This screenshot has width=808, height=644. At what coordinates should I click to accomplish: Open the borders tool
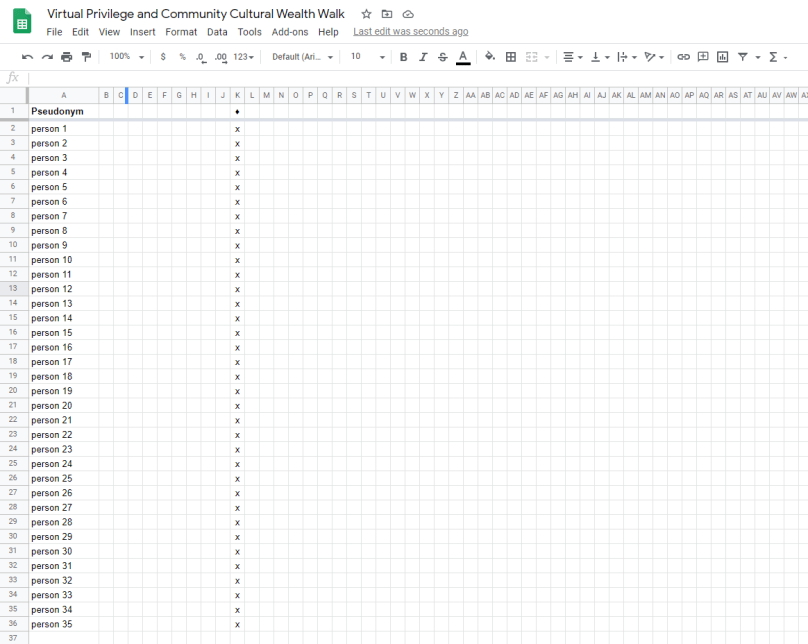point(511,57)
